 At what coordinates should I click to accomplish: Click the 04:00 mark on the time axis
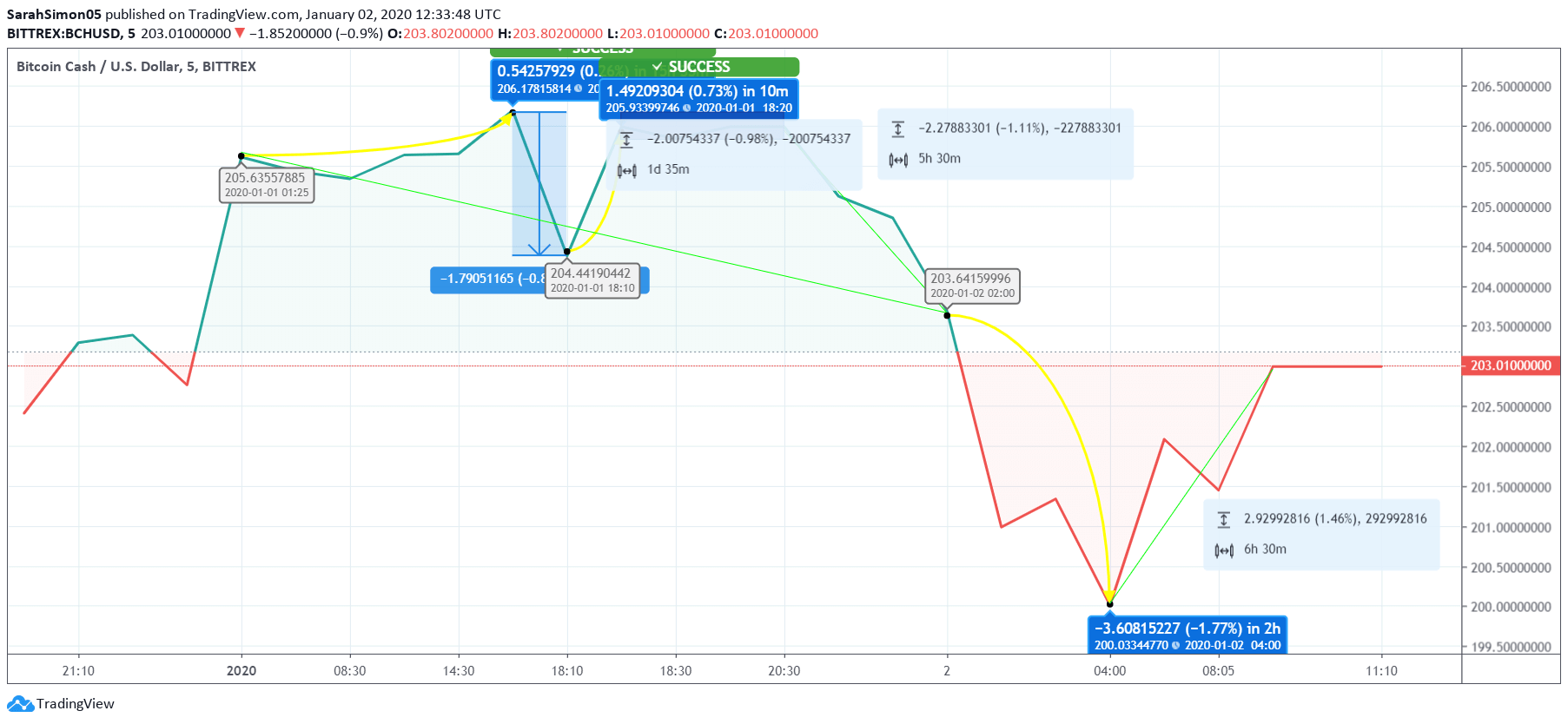click(x=1109, y=671)
